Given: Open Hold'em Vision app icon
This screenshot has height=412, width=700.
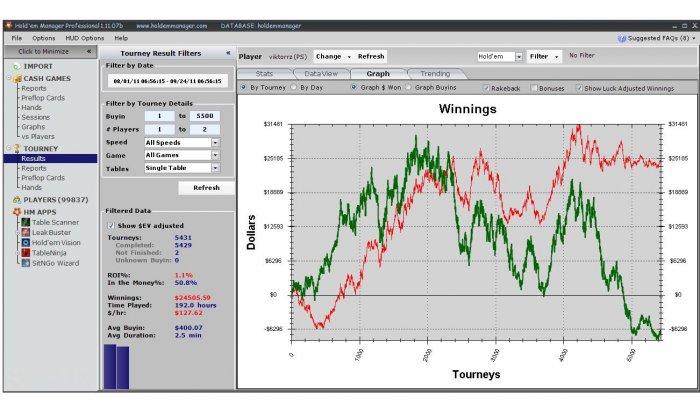Looking at the screenshot, I should 25,243.
